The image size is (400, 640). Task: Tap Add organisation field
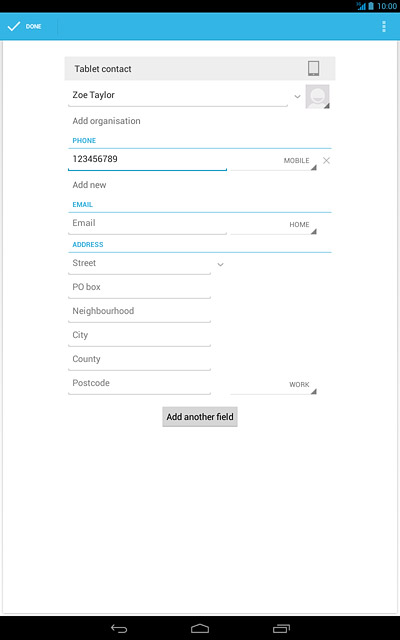(107, 121)
